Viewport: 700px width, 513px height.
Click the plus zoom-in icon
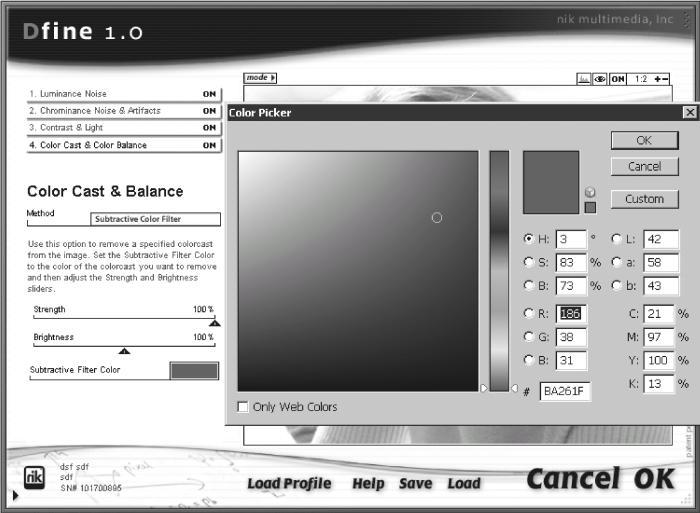point(657,79)
